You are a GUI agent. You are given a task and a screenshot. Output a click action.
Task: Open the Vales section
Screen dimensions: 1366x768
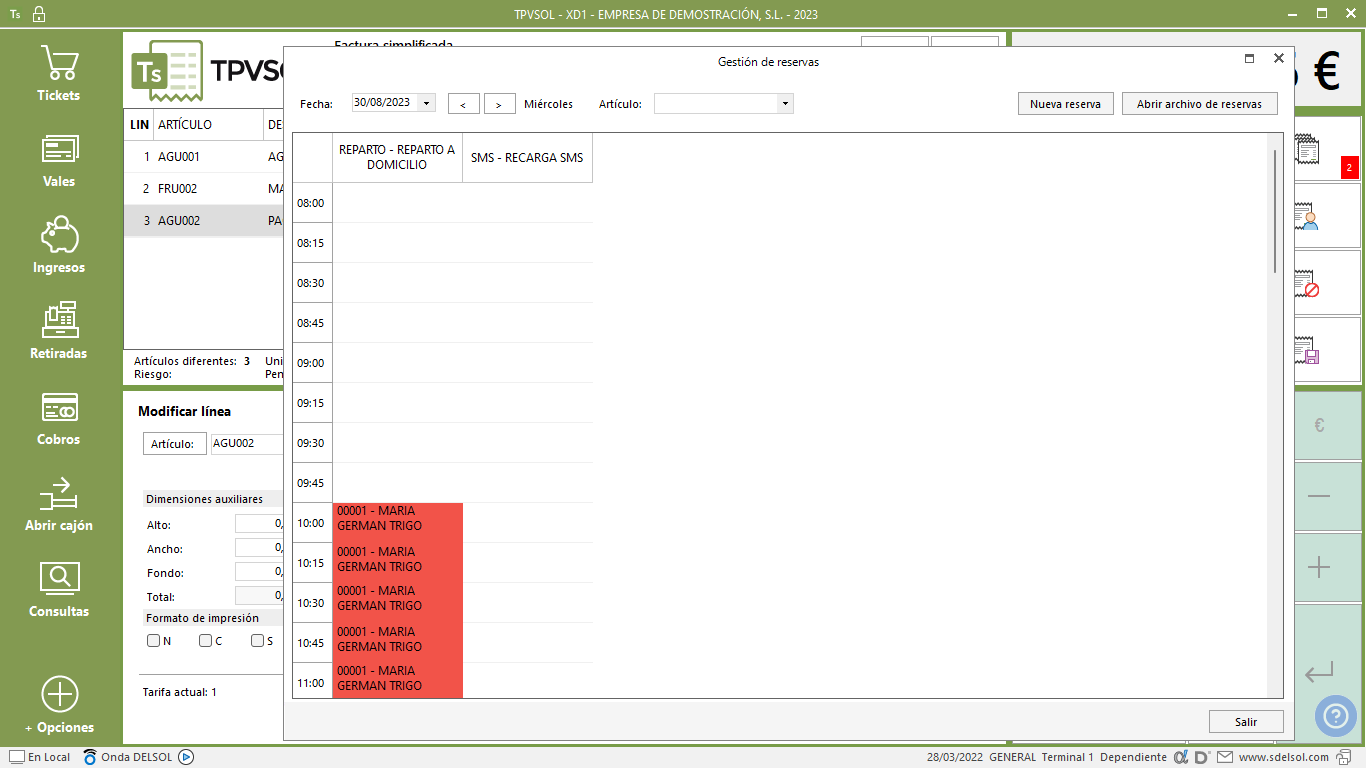click(x=59, y=160)
